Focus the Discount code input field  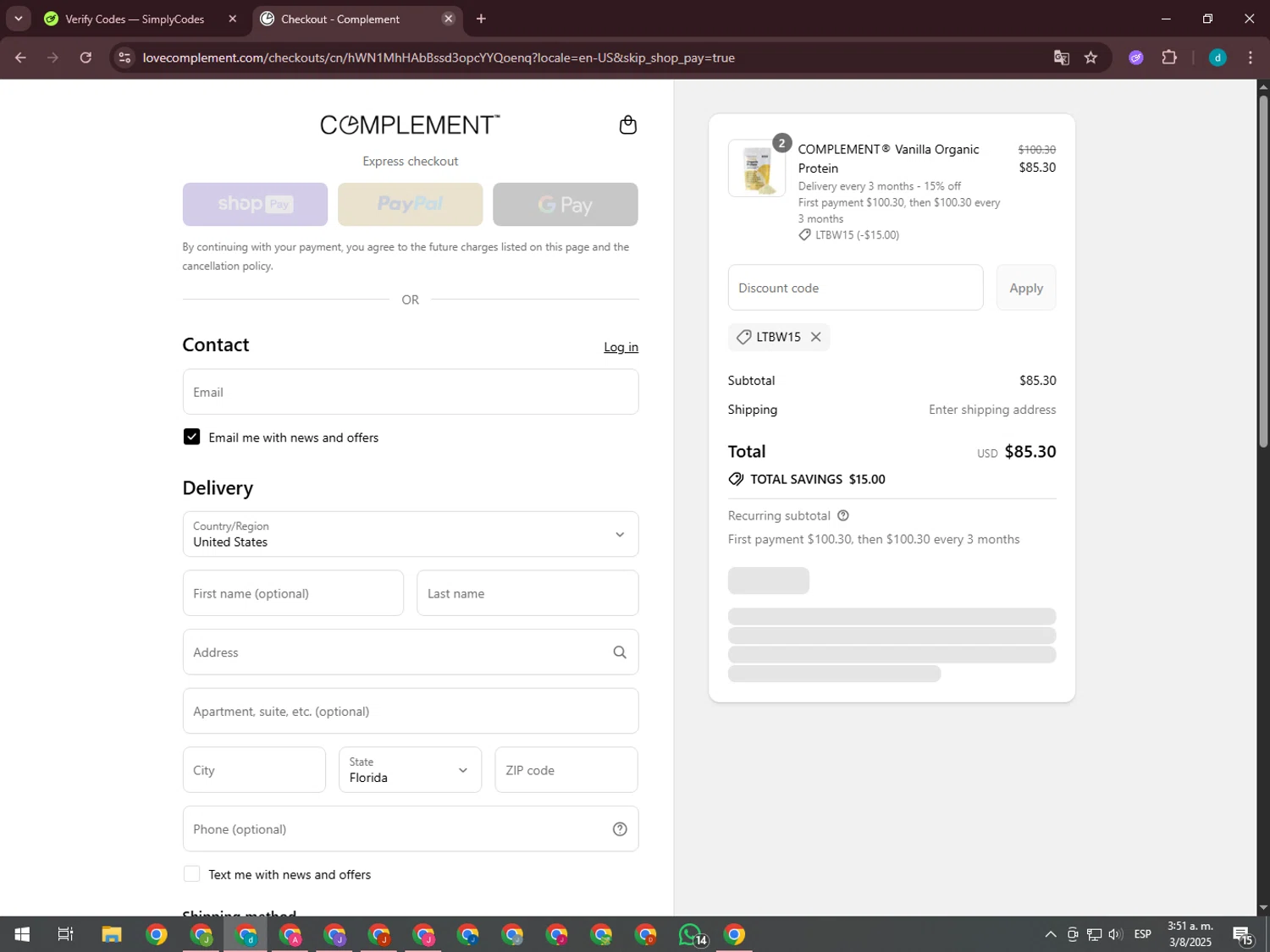(x=855, y=288)
